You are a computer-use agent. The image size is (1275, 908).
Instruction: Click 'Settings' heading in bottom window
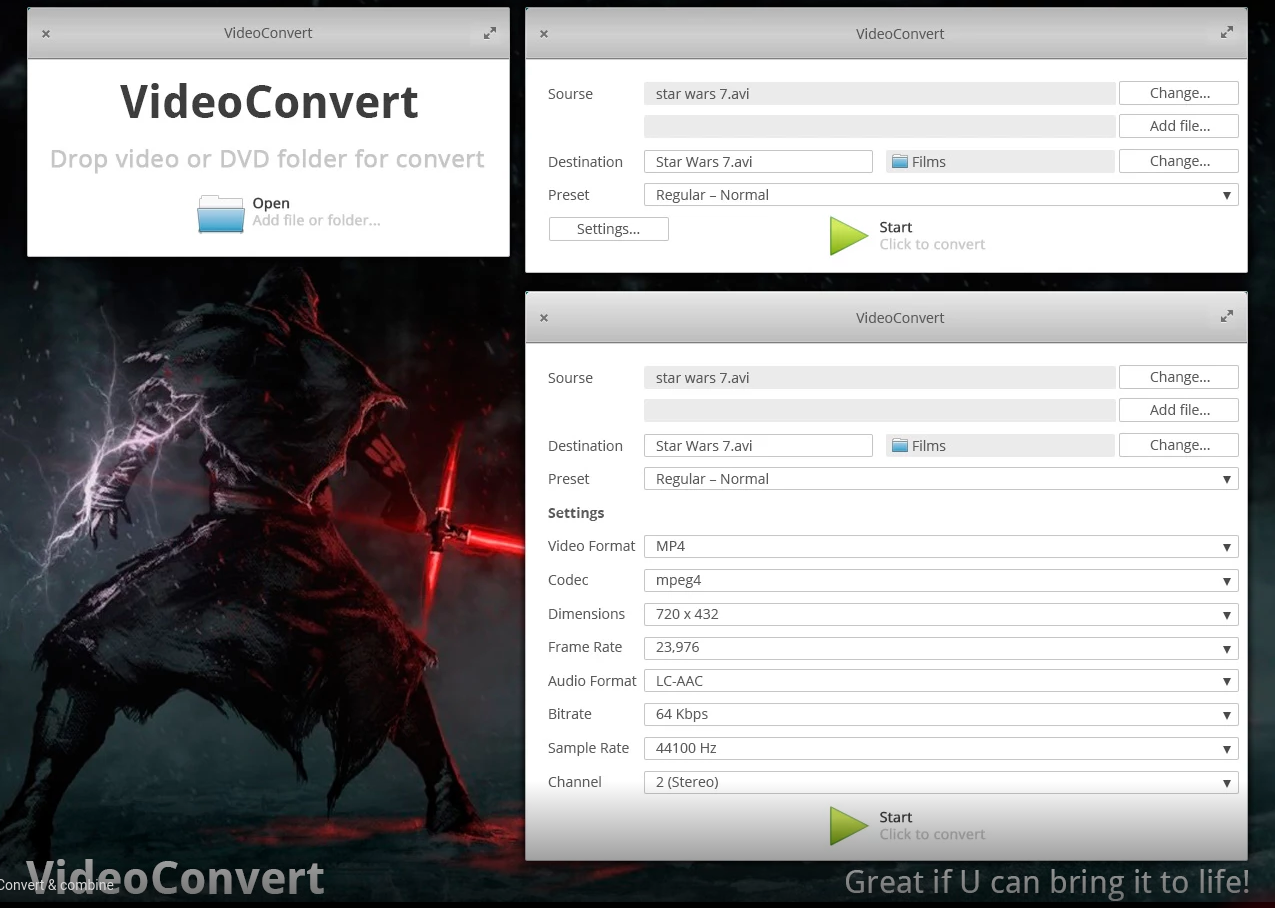point(576,513)
